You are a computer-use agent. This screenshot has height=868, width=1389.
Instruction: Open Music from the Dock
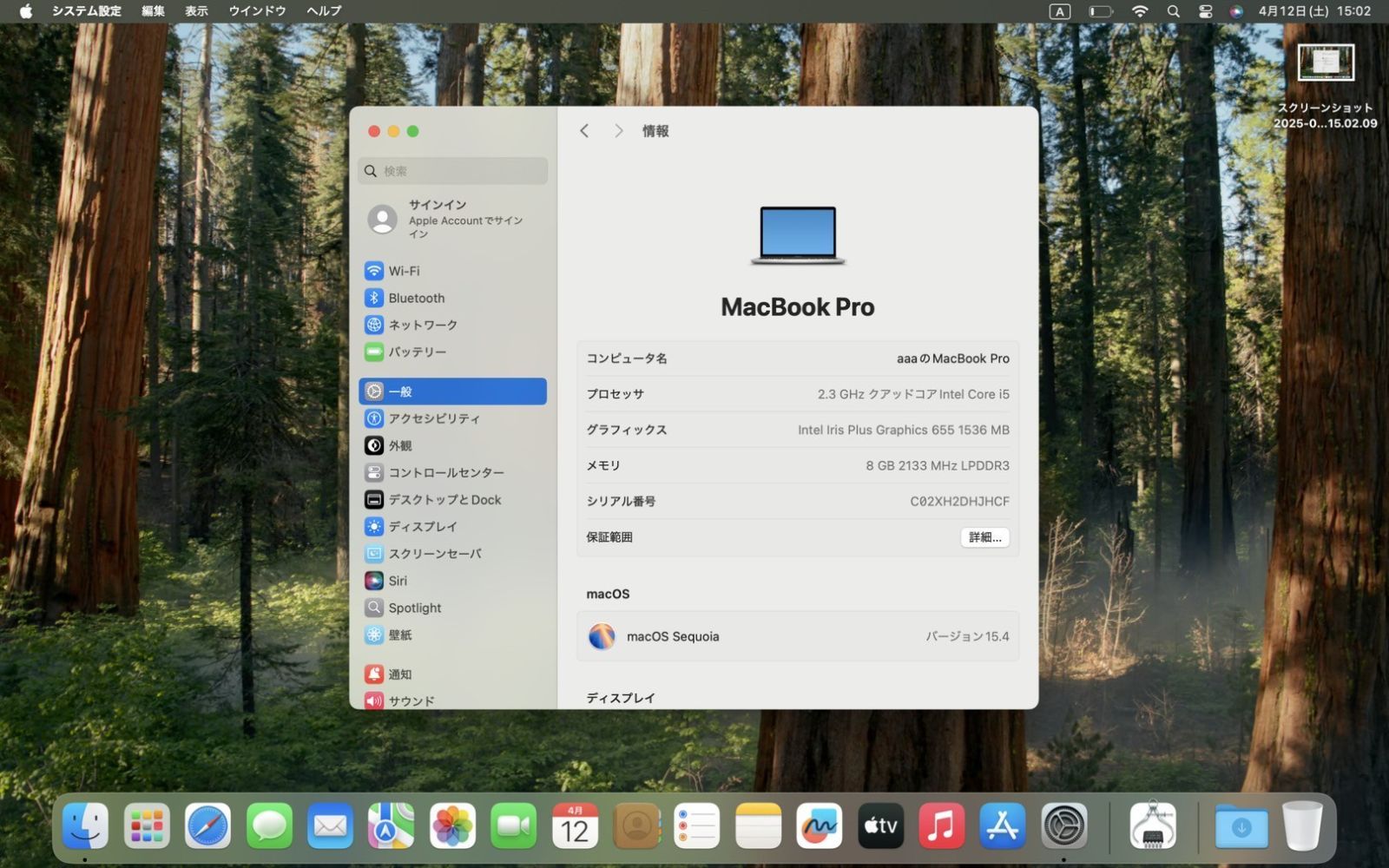941,825
